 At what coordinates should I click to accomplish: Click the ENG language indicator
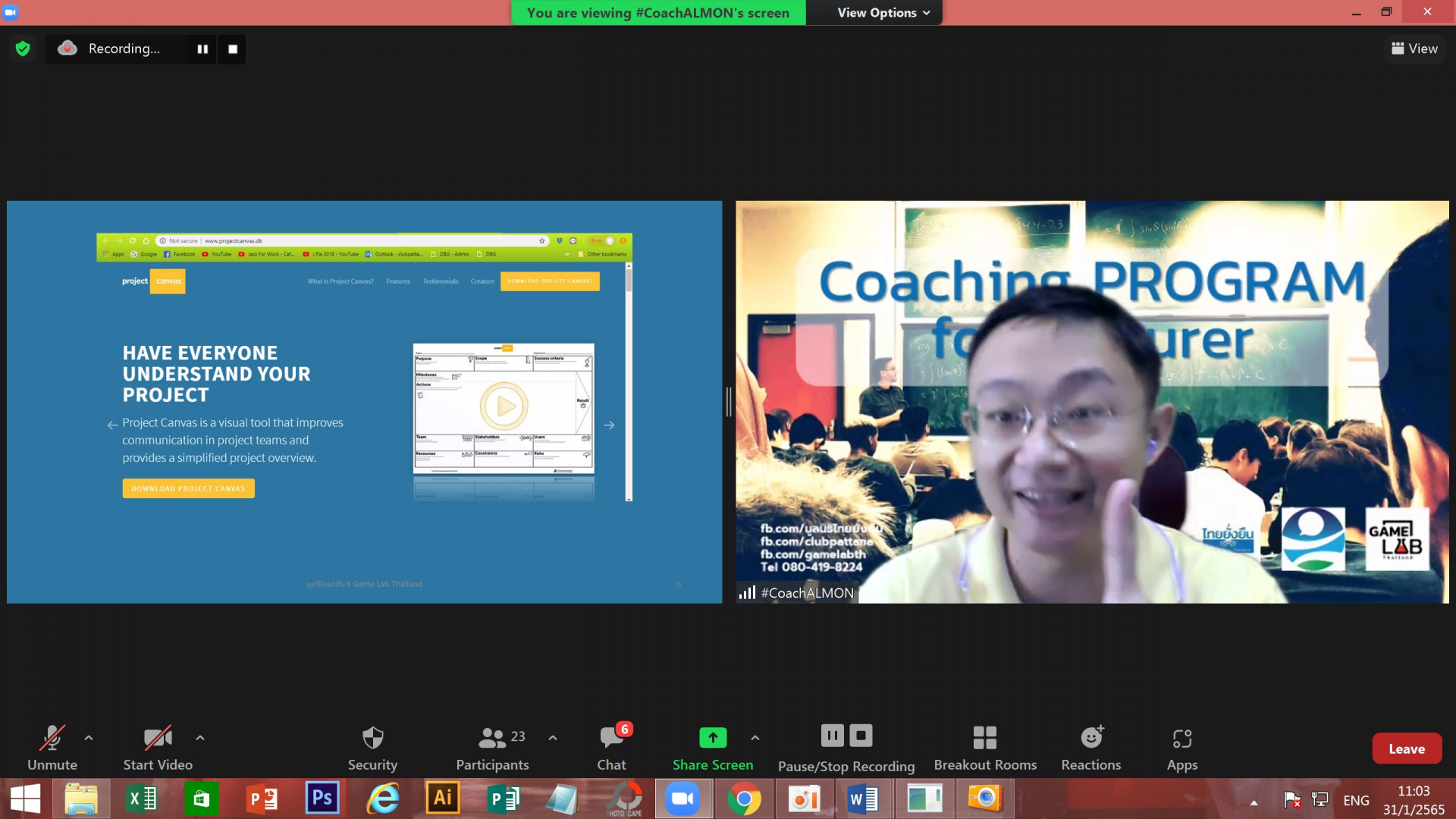pyautogui.click(x=1356, y=800)
